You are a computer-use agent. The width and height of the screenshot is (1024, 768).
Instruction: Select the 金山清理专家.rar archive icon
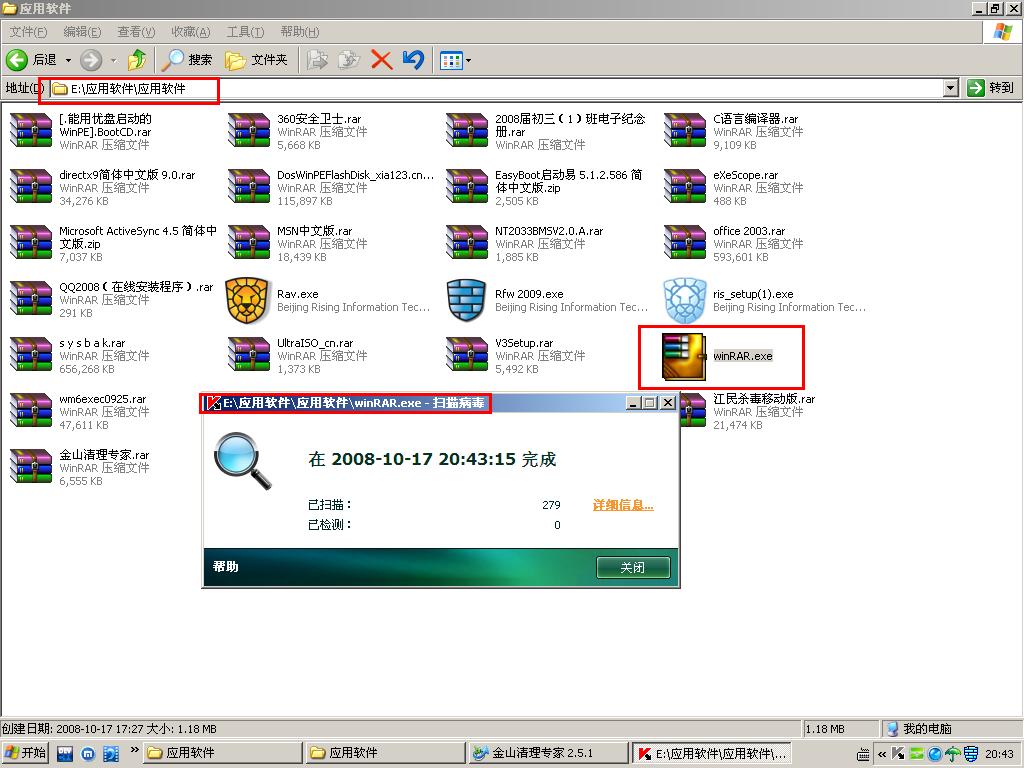point(31,467)
